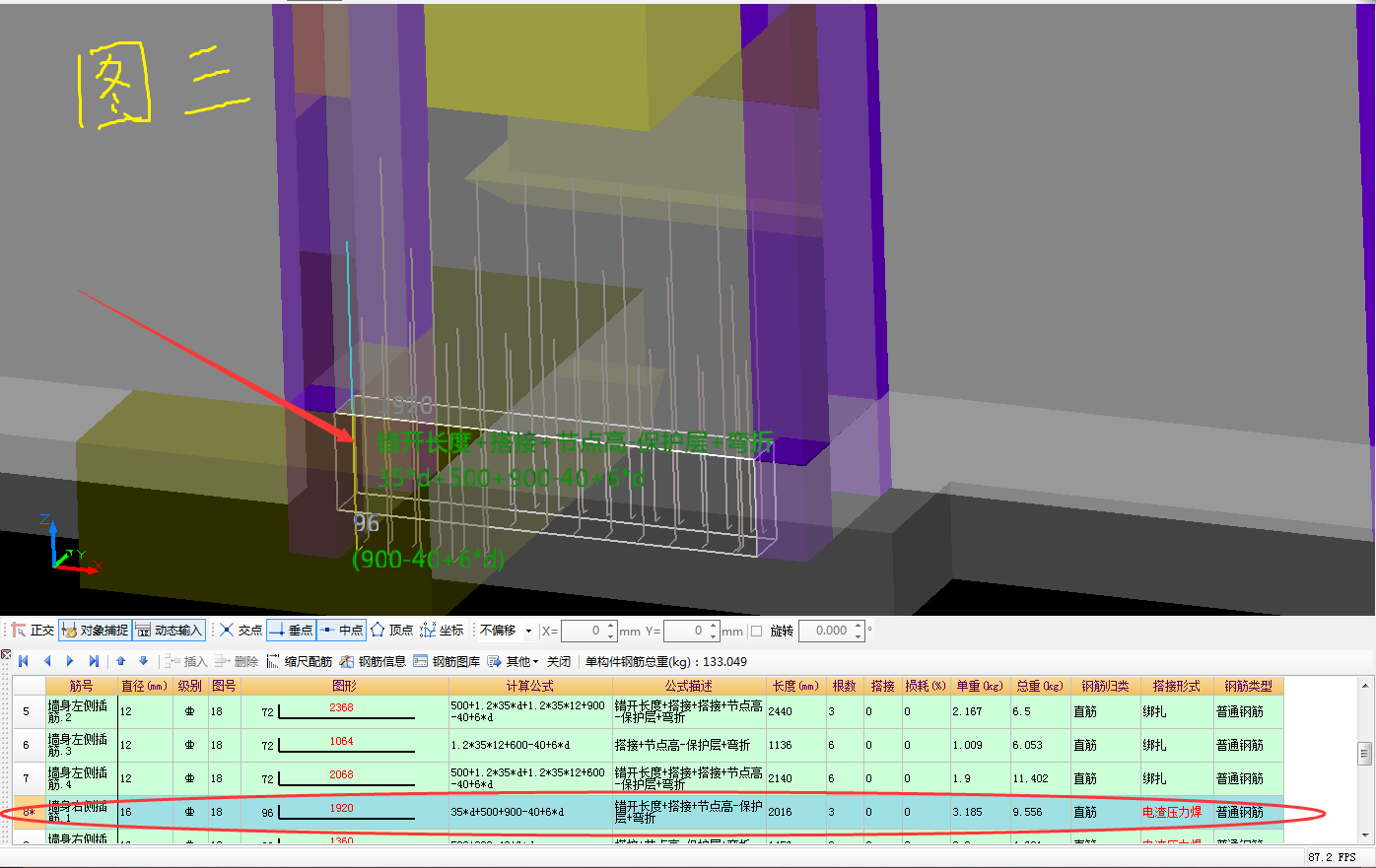Click 删除 delete row button
Screen dimensions: 1376x868
(x=238, y=661)
